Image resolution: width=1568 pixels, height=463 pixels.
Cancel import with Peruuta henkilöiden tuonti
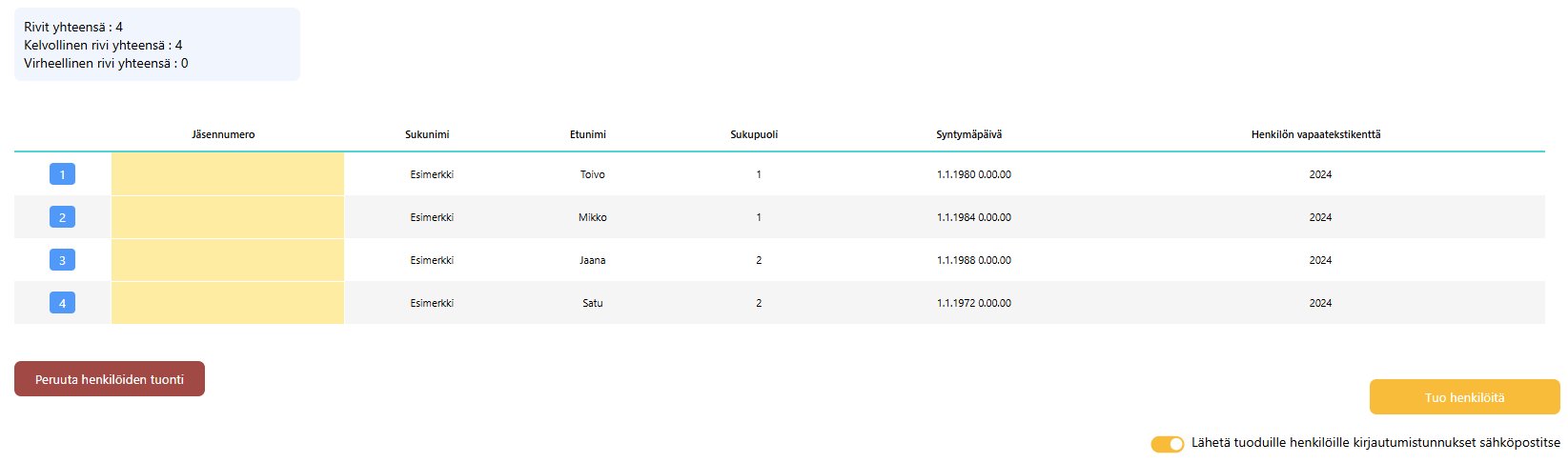click(x=110, y=379)
